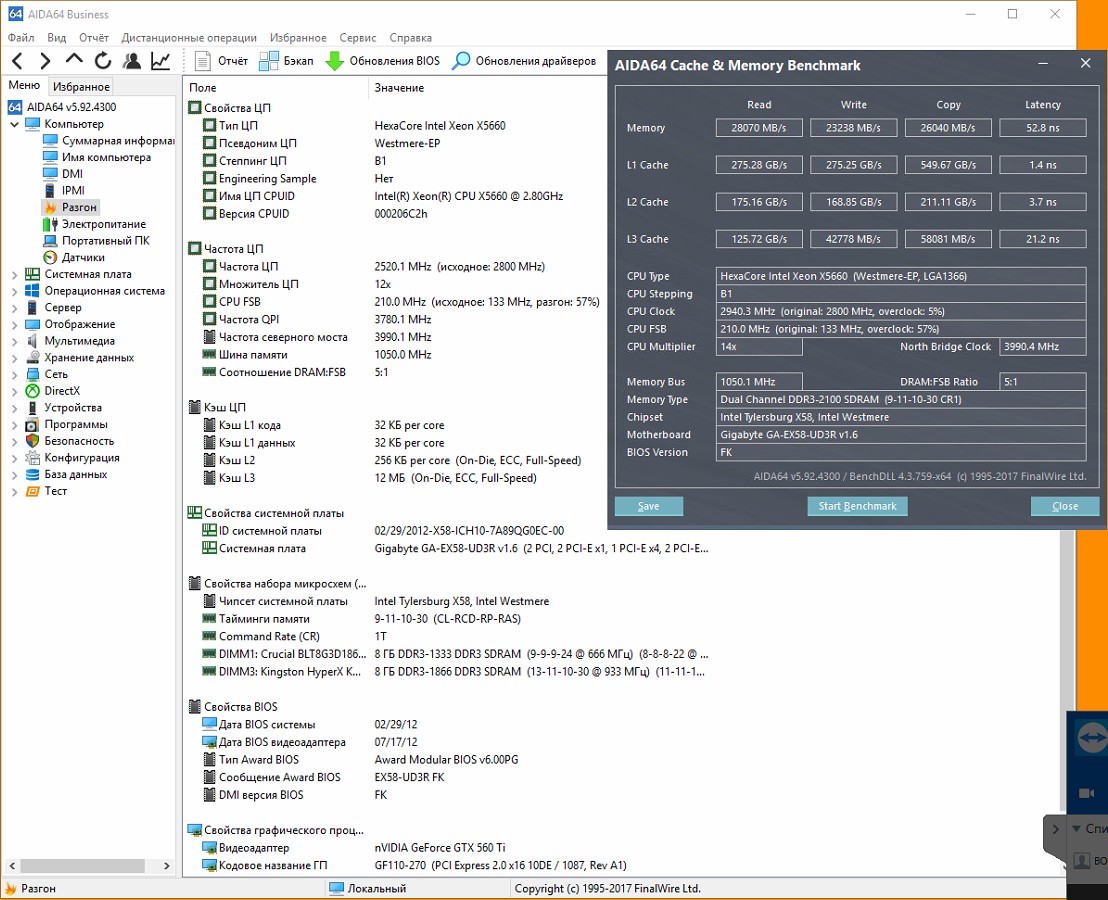Open the Отчёт menu in the menu bar
Screen dimensions: 1108x900
[x=94, y=37]
